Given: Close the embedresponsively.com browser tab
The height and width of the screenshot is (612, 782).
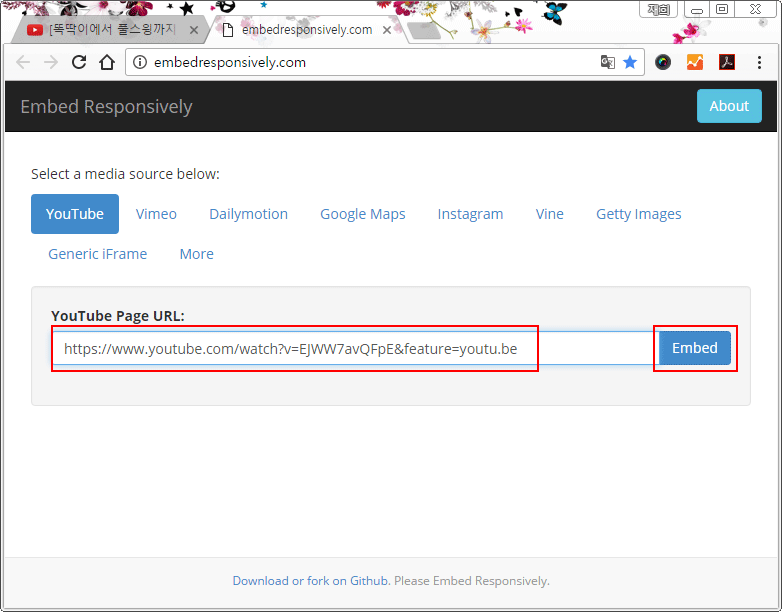Looking at the screenshot, I should (388, 30).
